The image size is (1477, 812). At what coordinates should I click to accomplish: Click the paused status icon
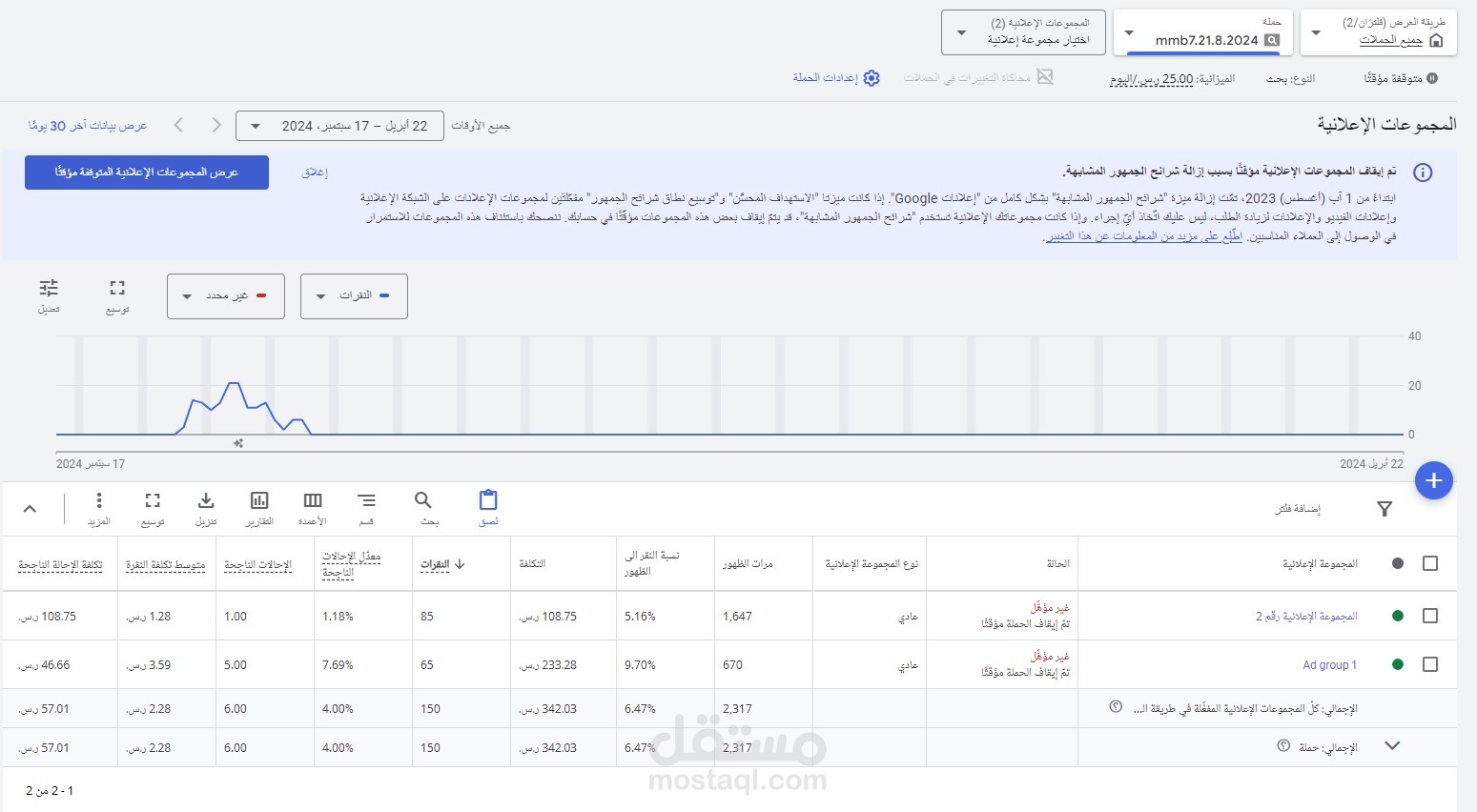[1432, 78]
